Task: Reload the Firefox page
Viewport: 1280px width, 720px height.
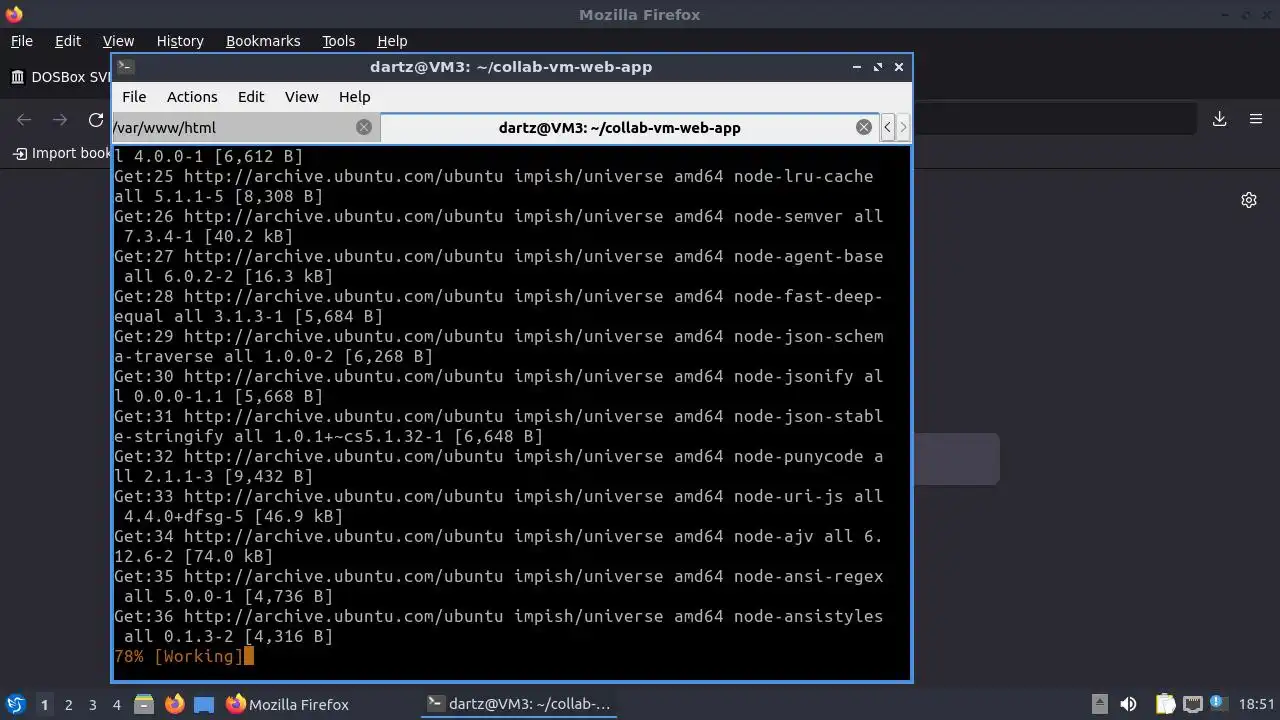Action: tap(96, 120)
